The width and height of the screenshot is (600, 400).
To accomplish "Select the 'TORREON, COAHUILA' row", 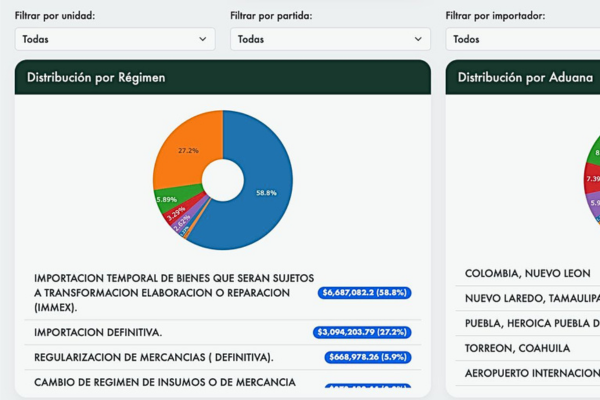I will [528, 348].
